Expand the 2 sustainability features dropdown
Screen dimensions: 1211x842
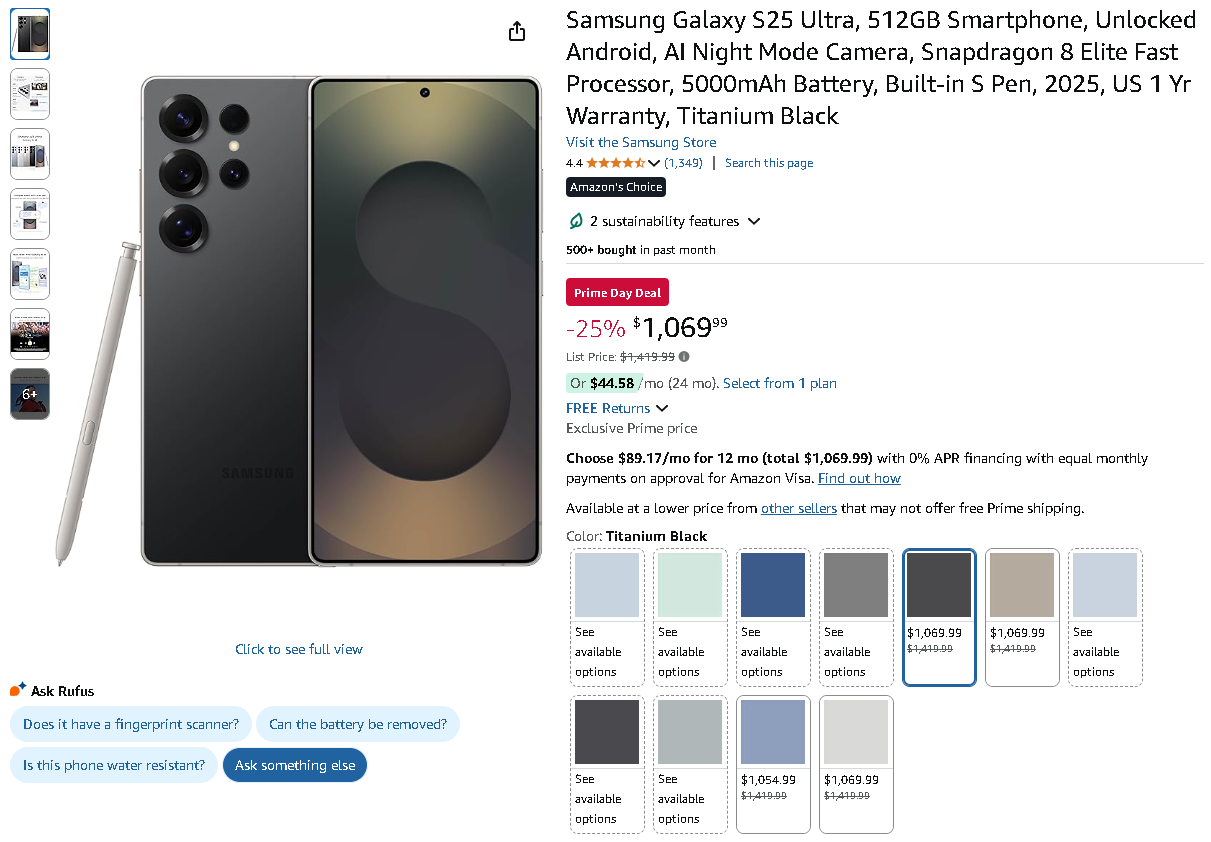pos(754,221)
